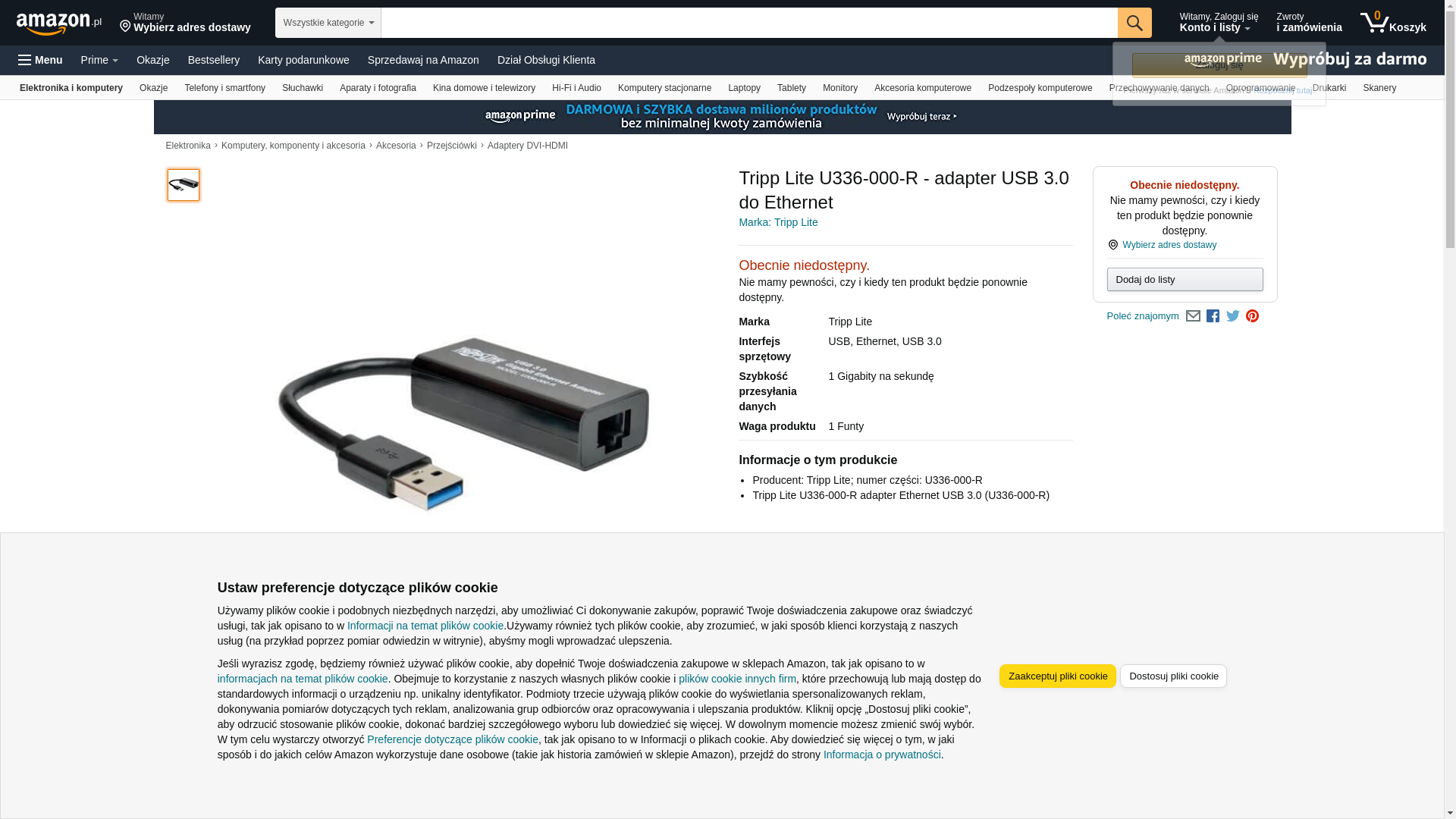
Task: Add product with Dodaj do listy
Action: (x=1185, y=280)
